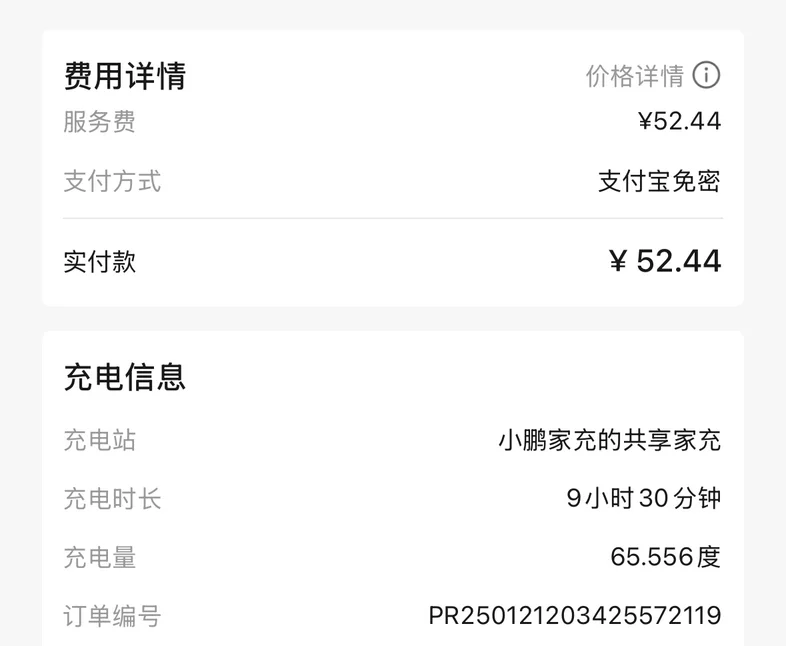
Task: Tap the 订单编号 label
Action: click(x=112, y=616)
